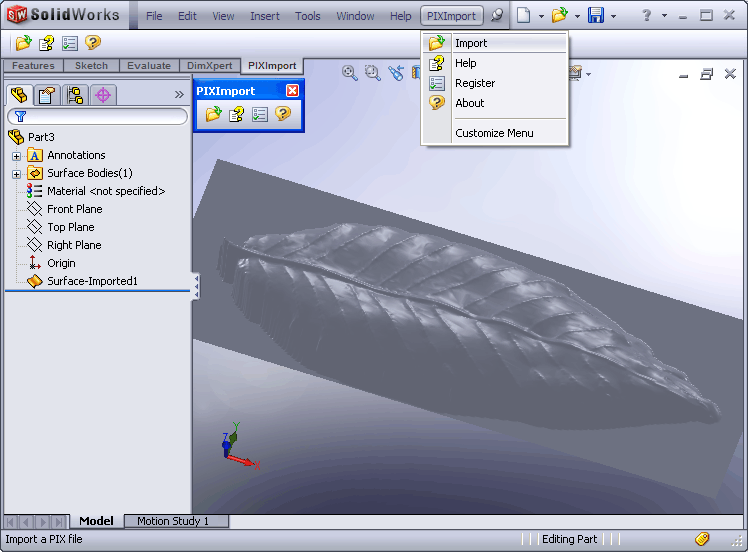Click About icon in floating PIXImport toolbar
The height and width of the screenshot is (552, 748).
pyautogui.click(x=283, y=114)
